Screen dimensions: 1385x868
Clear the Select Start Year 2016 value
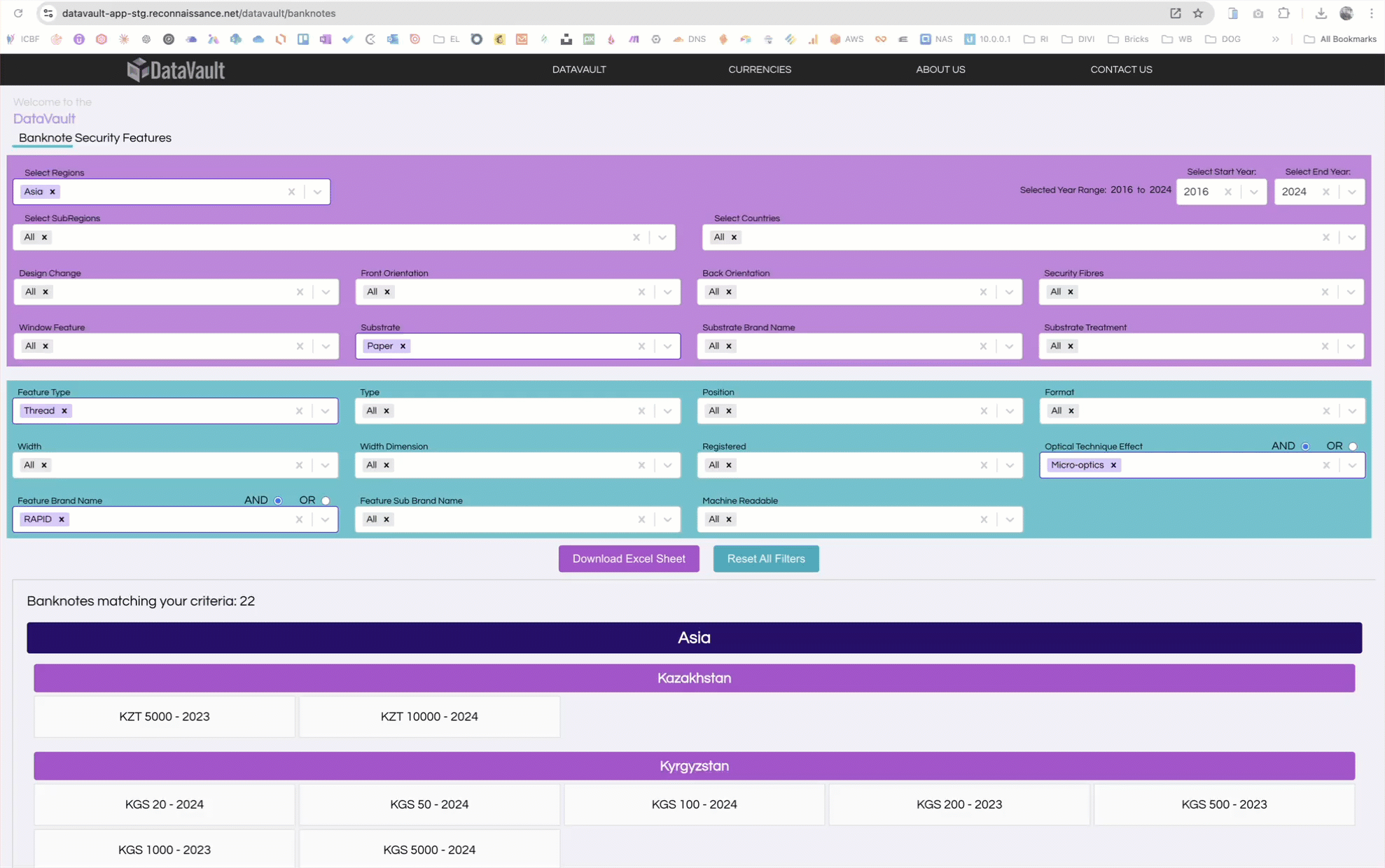click(1229, 191)
